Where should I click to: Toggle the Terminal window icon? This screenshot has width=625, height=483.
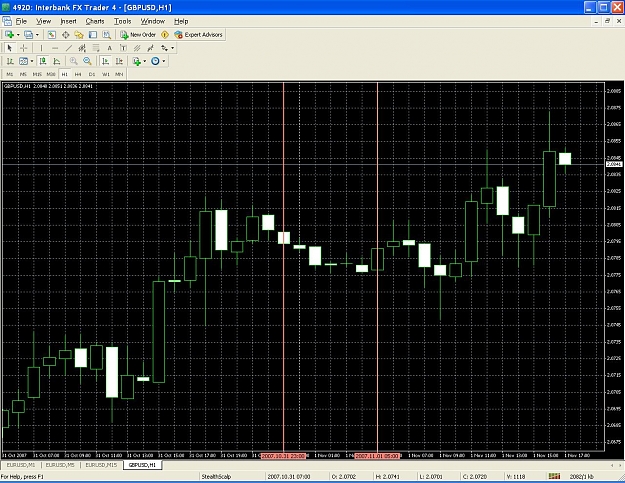[x=93, y=35]
